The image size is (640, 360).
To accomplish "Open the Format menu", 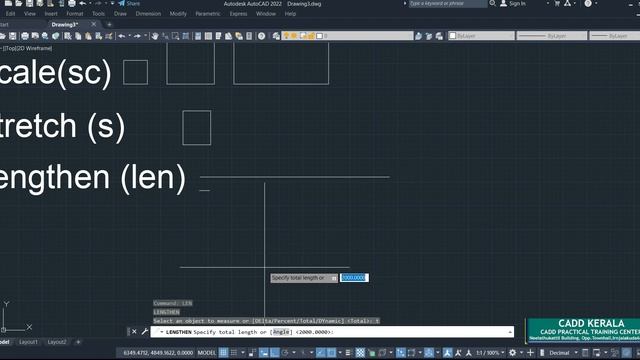I will coord(75,13).
